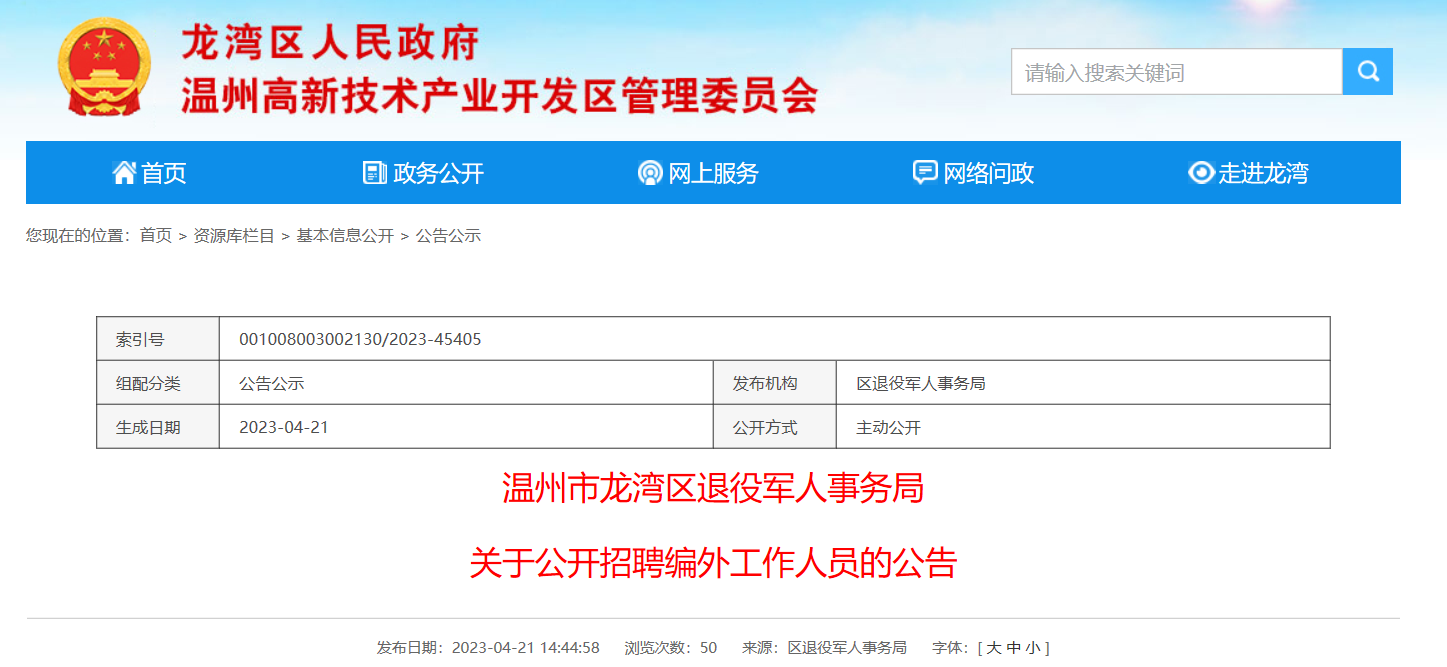Screen dimensions: 1447x667
Task: Click the eye icon beside 走进龙湾
Action: pos(1201,173)
